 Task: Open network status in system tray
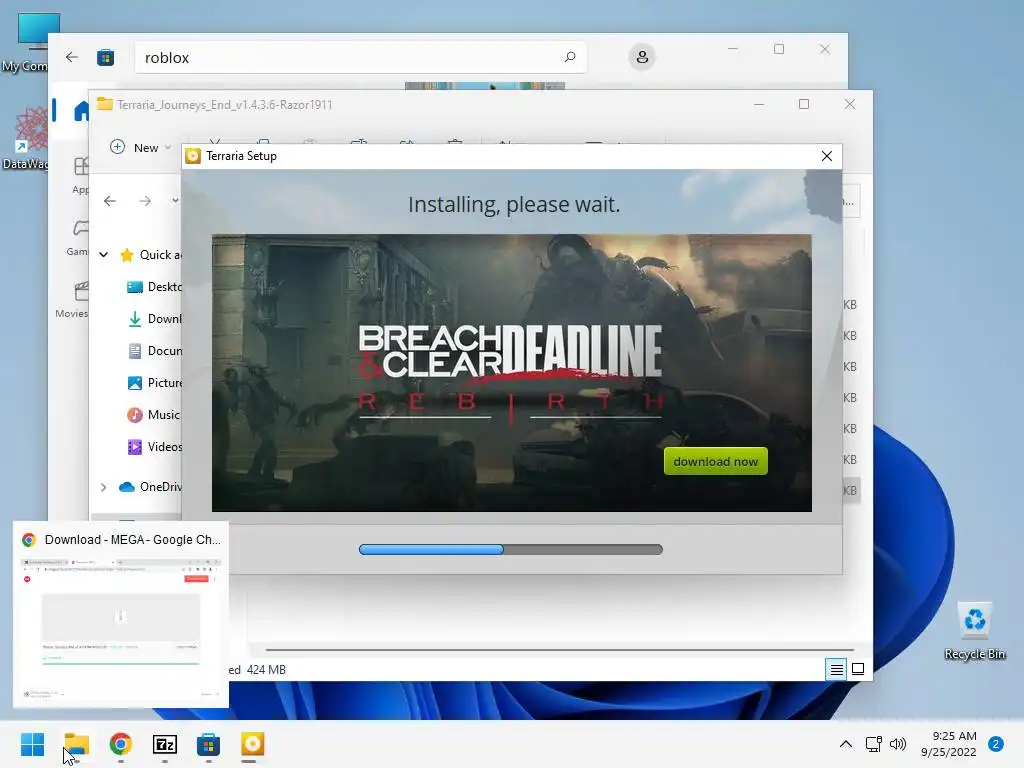[x=873, y=744]
